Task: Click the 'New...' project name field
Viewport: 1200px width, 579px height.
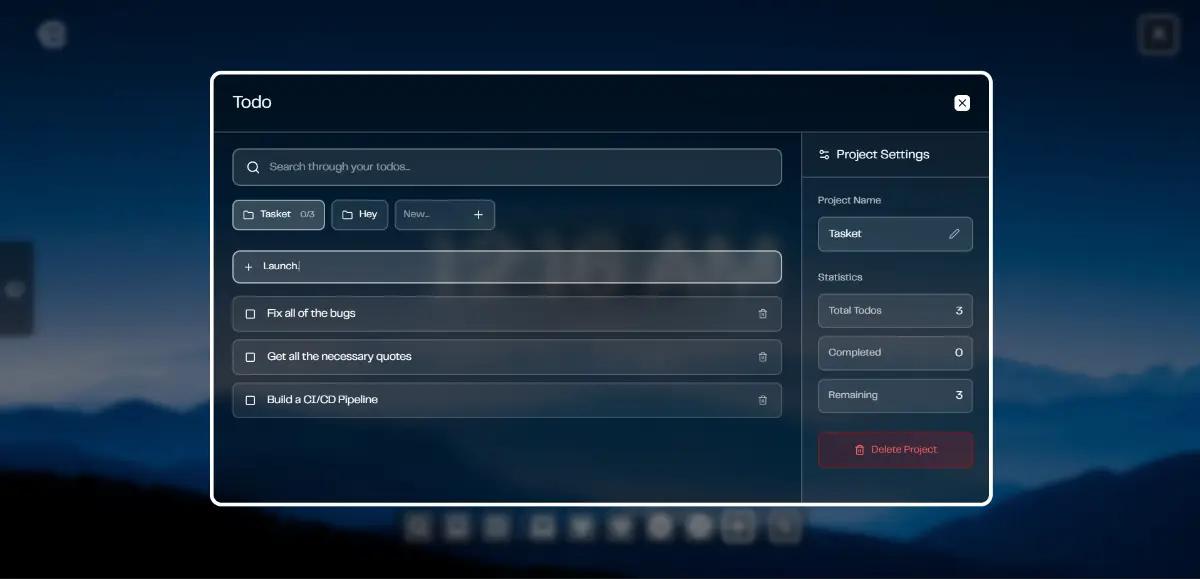Action: [x=432, y=215]
